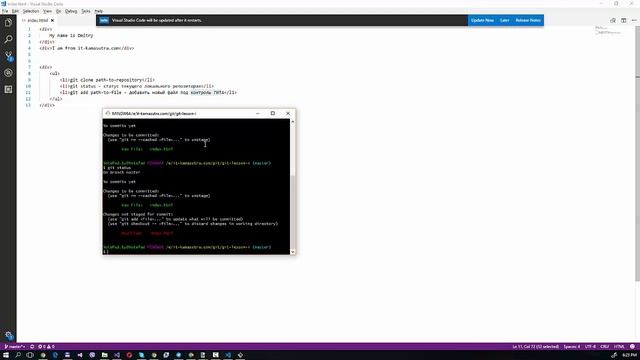Open Windows taskbar search
Image resolution: width=640 pixels, height=360 pixels.
[18, 355]
